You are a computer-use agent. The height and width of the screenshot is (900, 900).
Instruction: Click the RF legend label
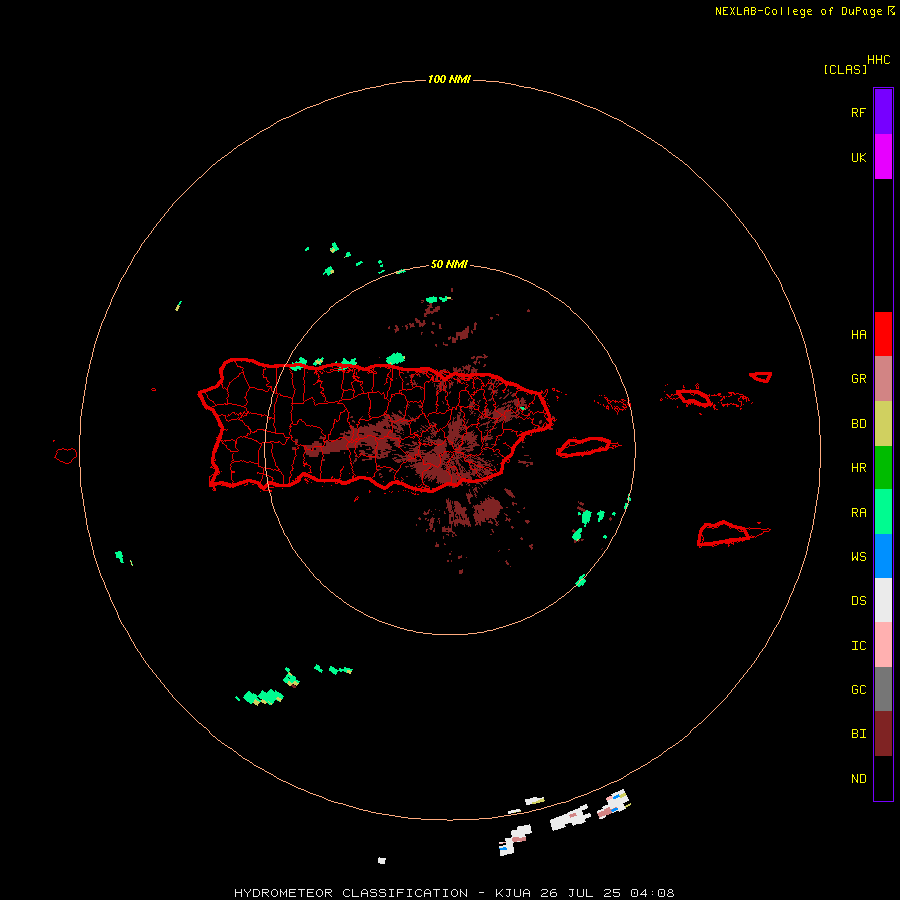coord(858,113)
